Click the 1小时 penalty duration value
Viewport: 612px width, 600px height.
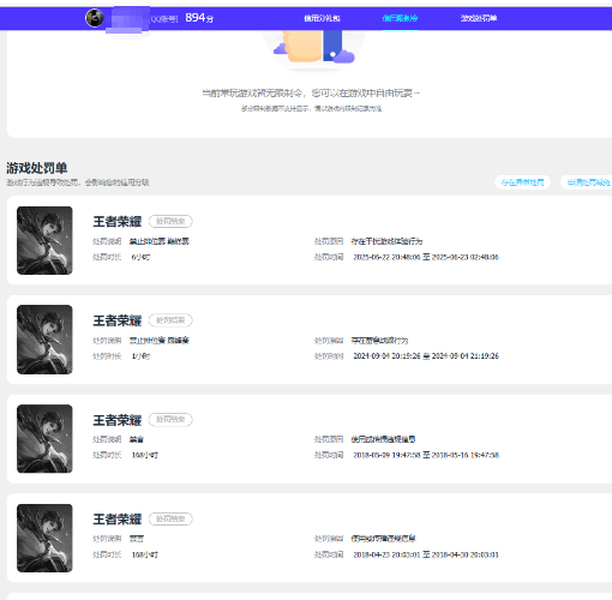coord(141,356)
